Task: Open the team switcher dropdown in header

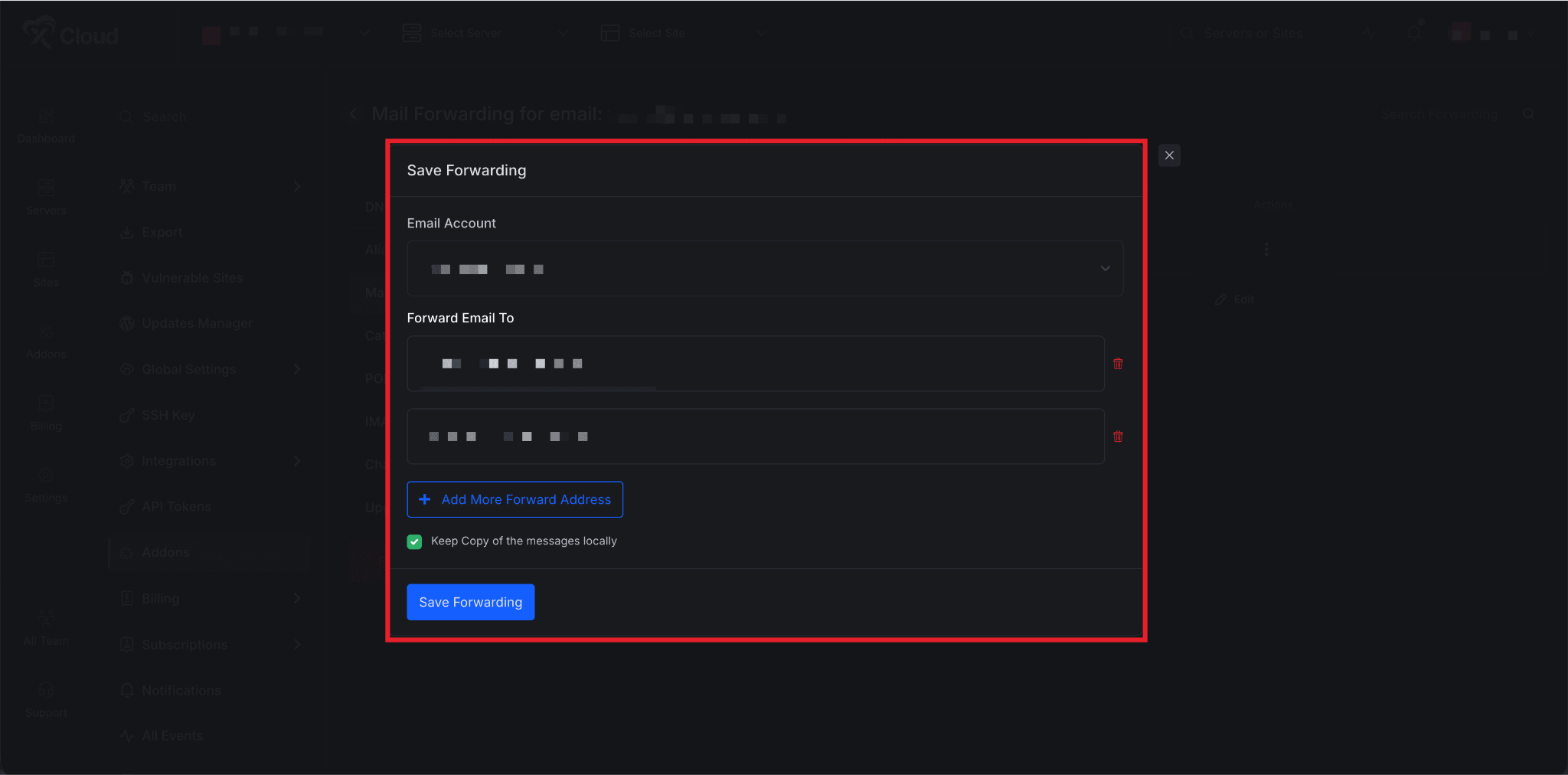Action: pyautogui.click(x=287, y=32)
